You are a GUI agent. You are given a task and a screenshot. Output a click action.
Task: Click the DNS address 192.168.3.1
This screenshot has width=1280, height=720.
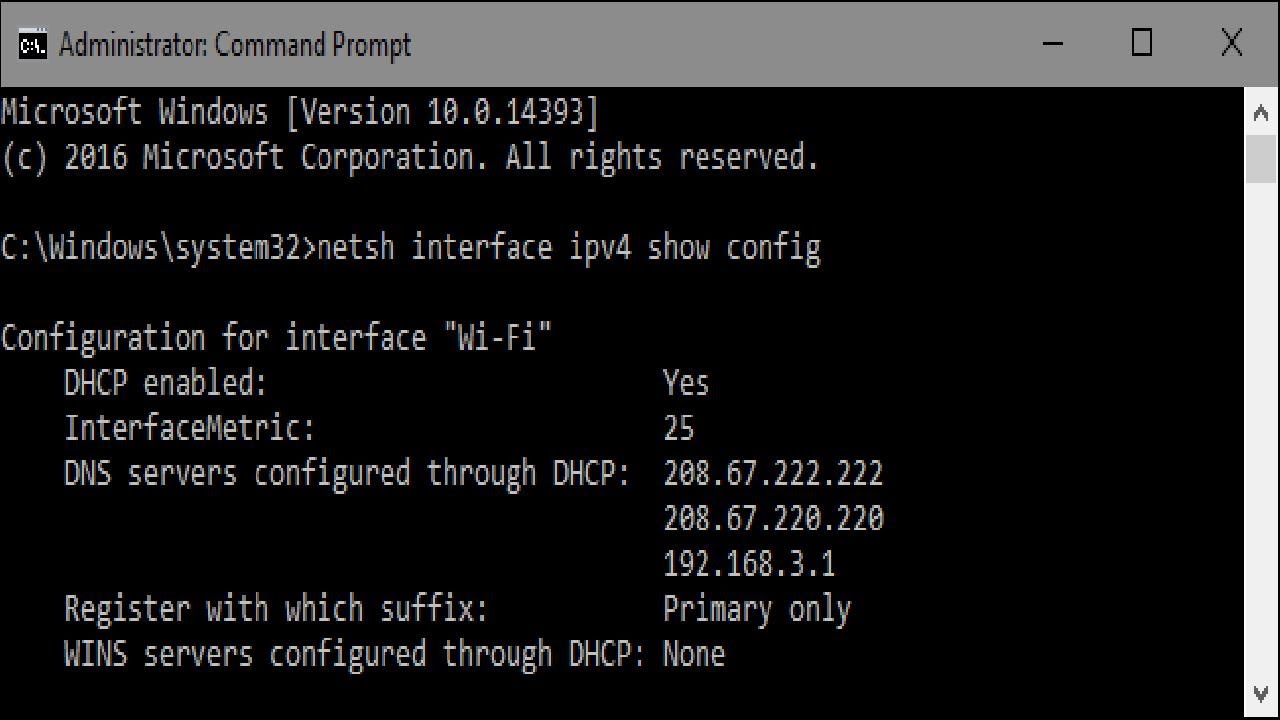pos(749,564)
